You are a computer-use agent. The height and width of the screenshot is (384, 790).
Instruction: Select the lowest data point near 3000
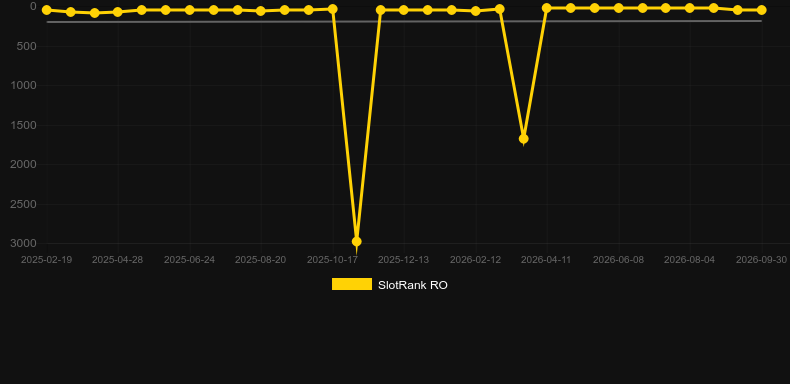coord(357,242)
